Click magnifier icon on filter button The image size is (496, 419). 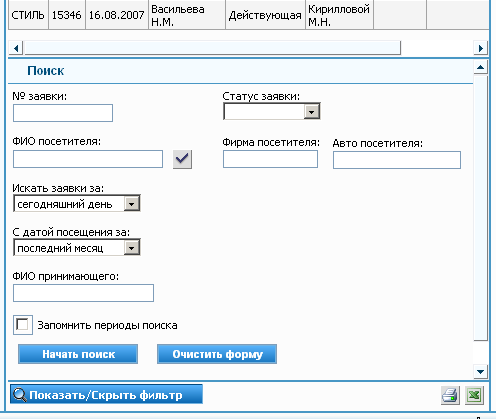pos(20,395)
